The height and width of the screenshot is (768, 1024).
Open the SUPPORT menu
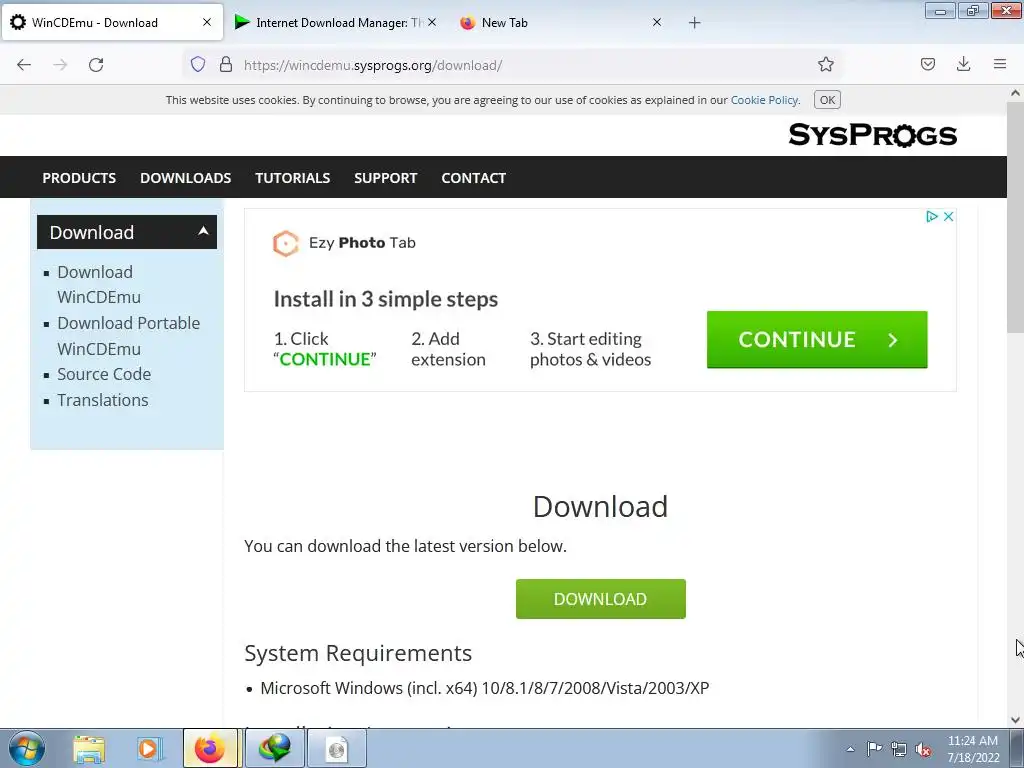tap(385, 178)
